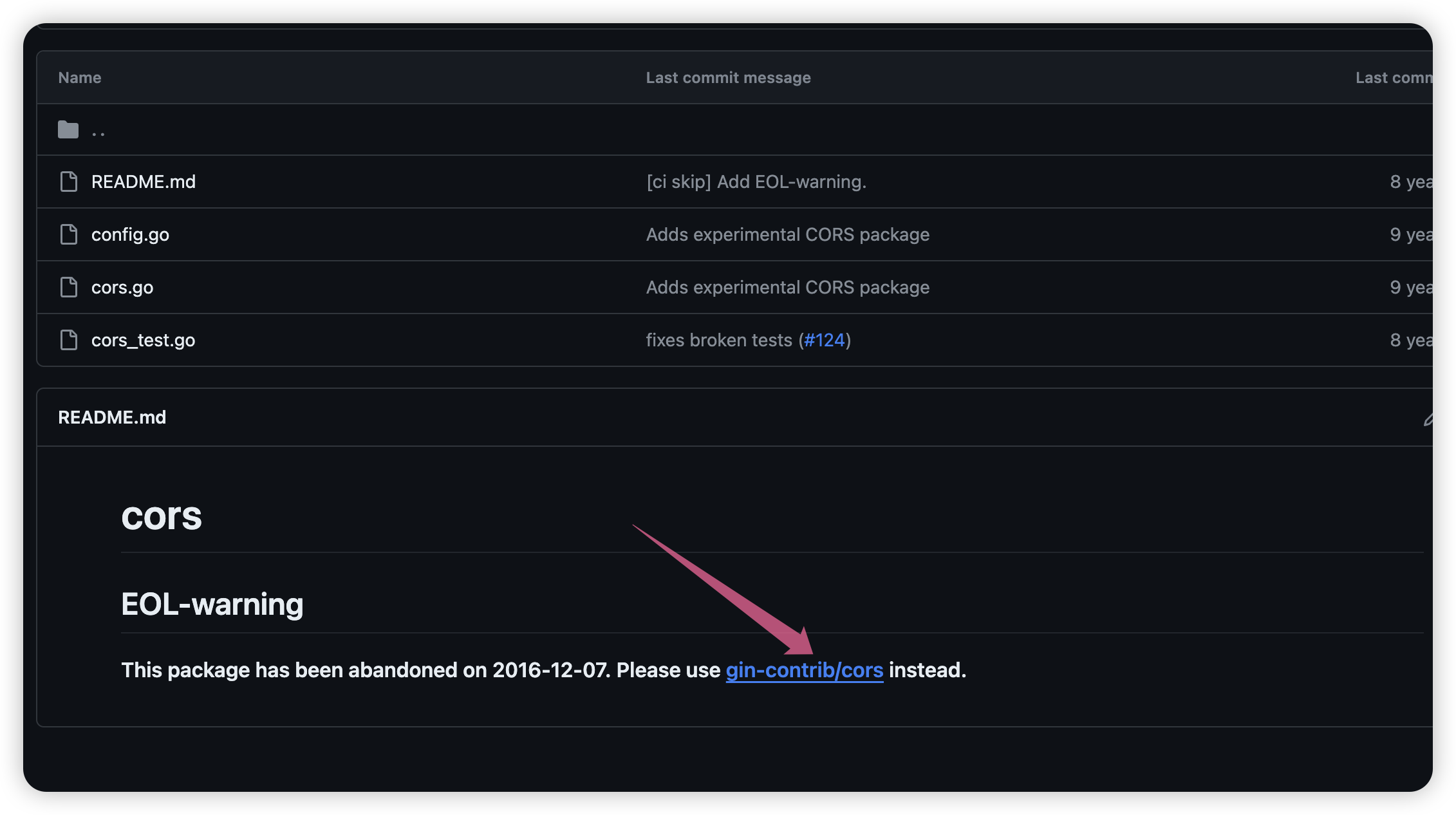The image size is (1456, 815).
Task: Click the pencil edit icon for README
Action: (x=1428, y=420)
